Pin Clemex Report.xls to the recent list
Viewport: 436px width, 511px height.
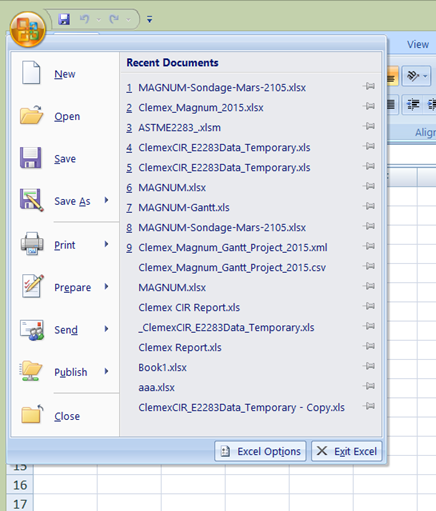coord(369,346)
